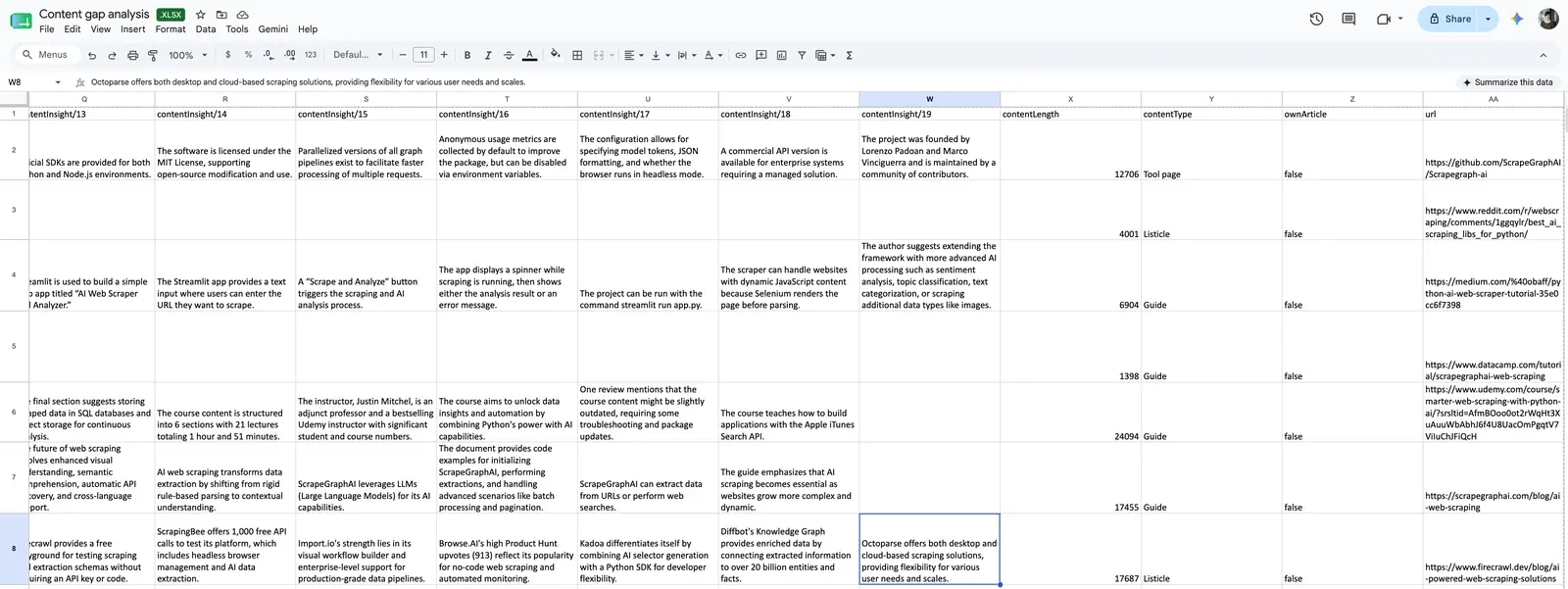Click the contentType header cell
Viewport: 1568px width, 589px height.
(1211, 114)
